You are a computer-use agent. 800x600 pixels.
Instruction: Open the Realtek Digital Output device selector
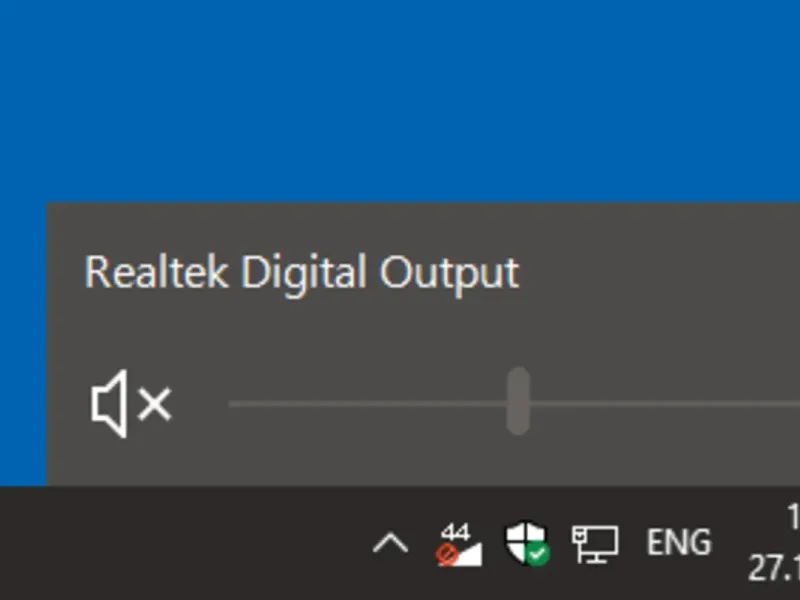[301, 273]
